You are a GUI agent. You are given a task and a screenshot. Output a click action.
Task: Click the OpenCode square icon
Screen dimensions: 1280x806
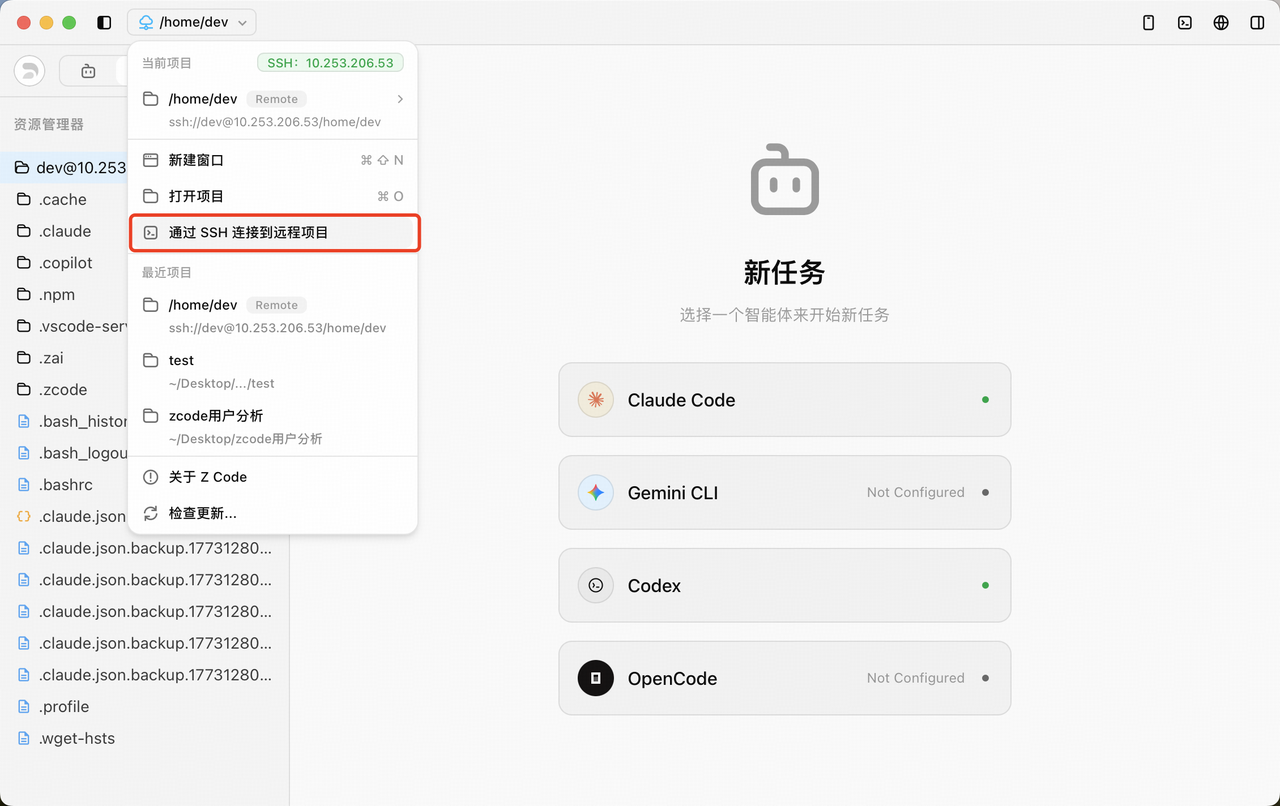click(x=595, y=678)
